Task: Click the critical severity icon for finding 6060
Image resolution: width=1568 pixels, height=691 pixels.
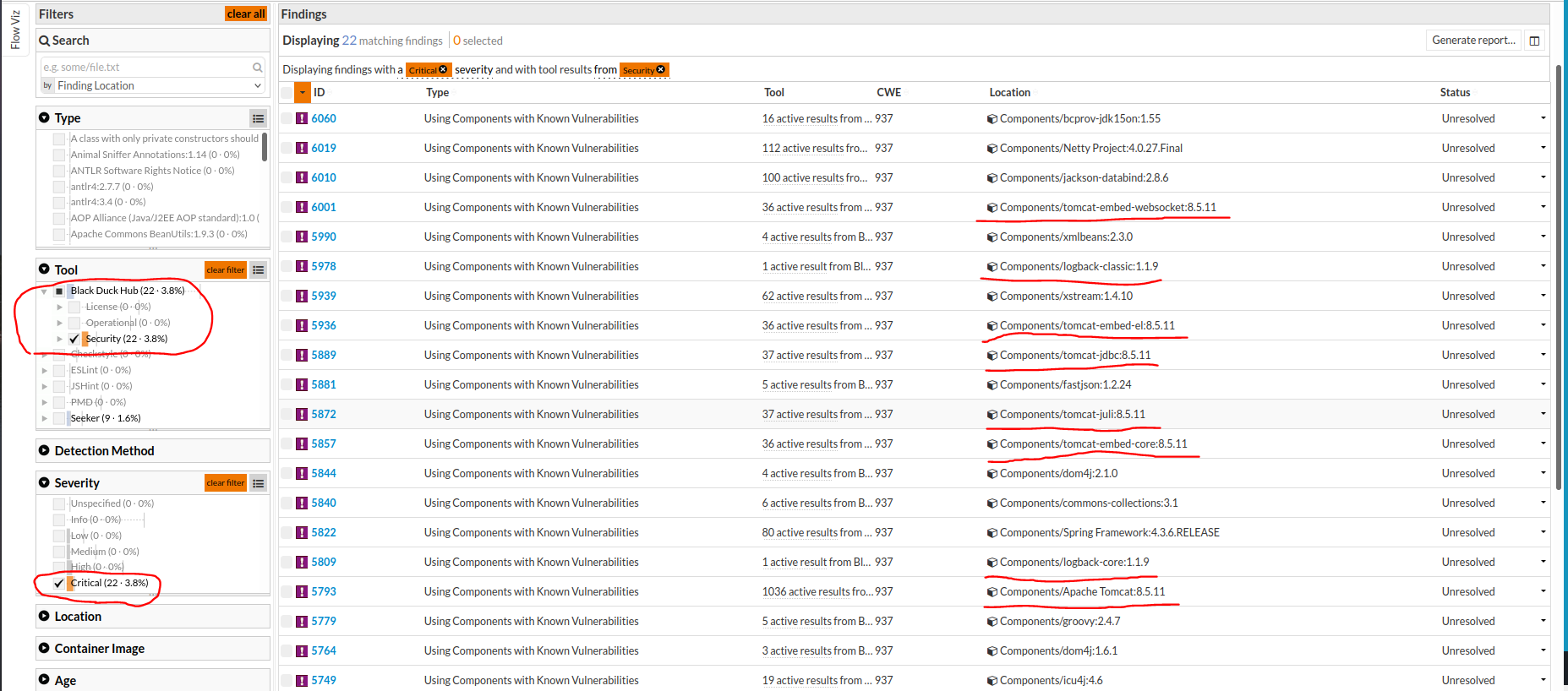Action: 302,119
